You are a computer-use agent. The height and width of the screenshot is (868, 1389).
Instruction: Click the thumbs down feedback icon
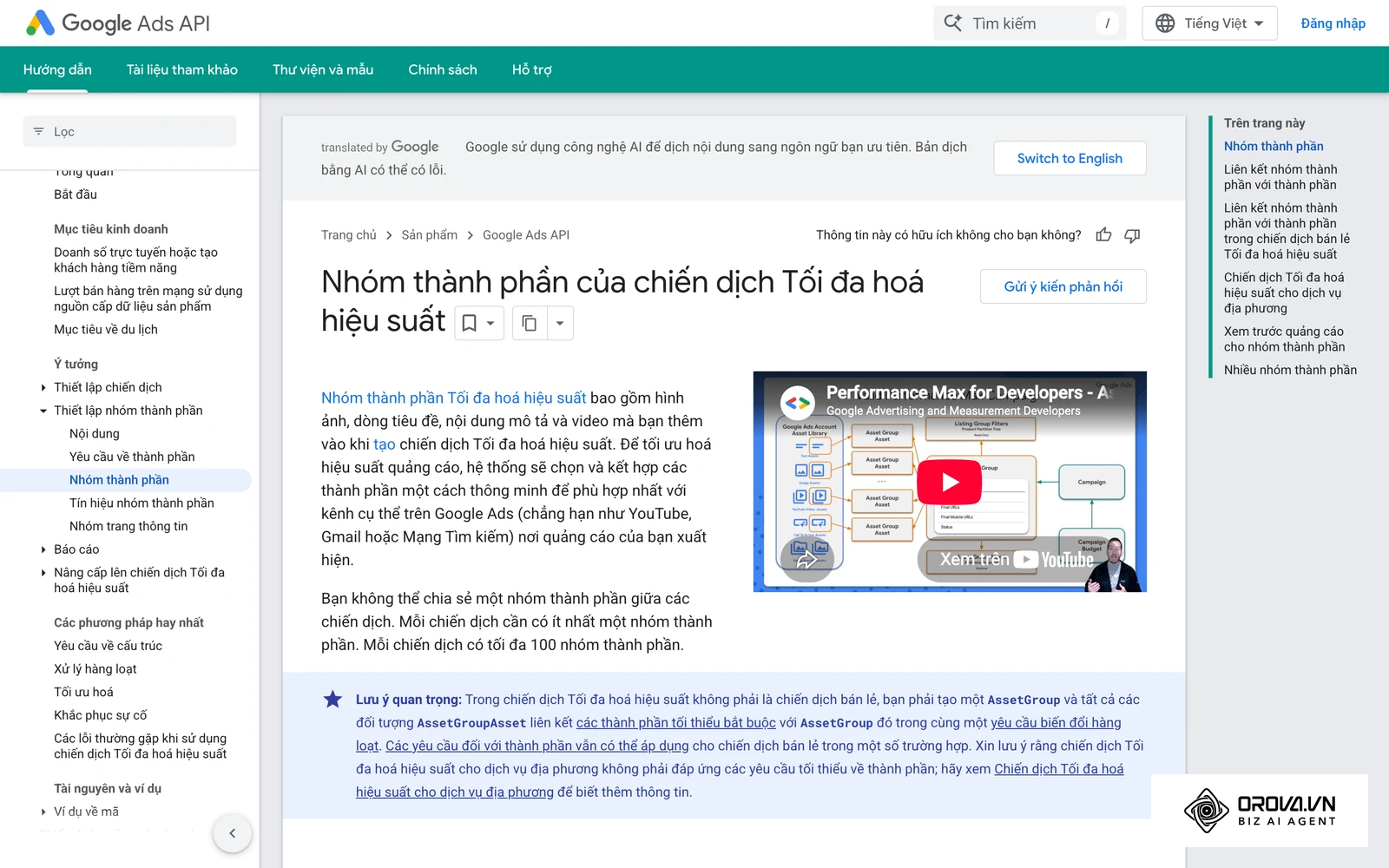[1132, 235]
